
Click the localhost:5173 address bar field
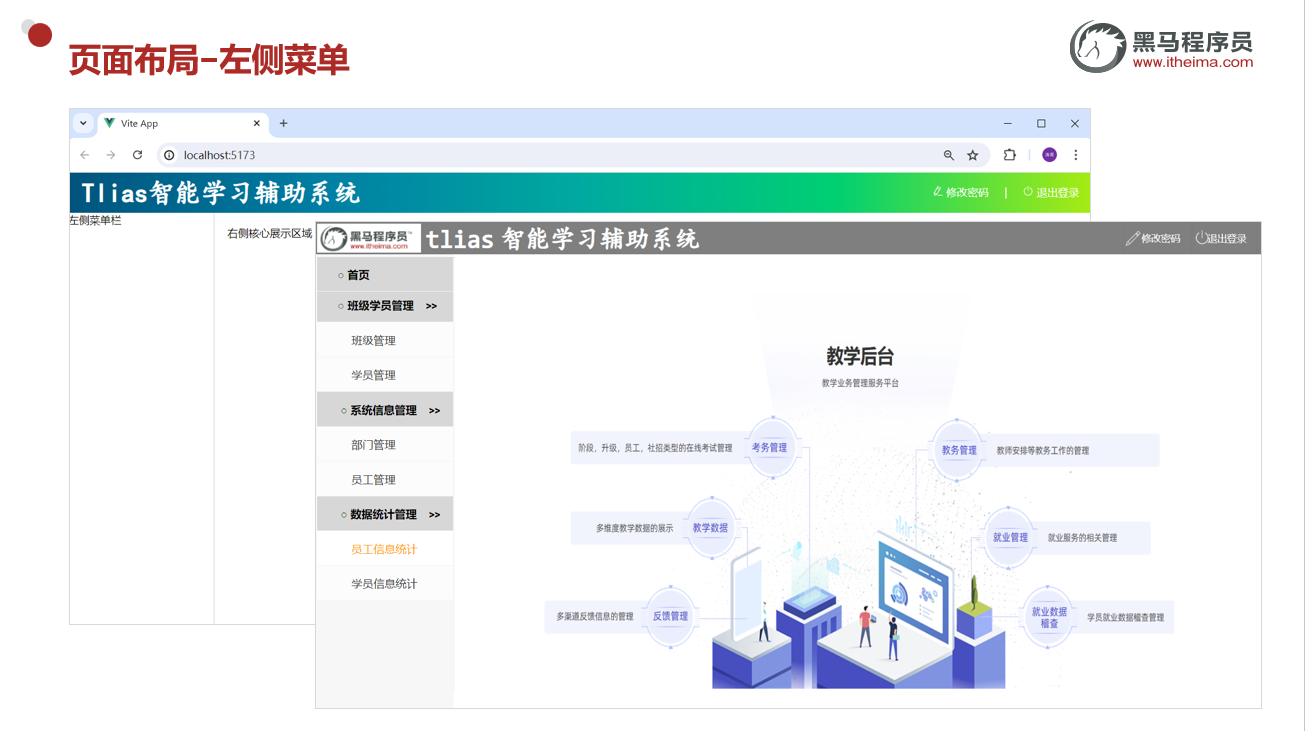[218, 155]
